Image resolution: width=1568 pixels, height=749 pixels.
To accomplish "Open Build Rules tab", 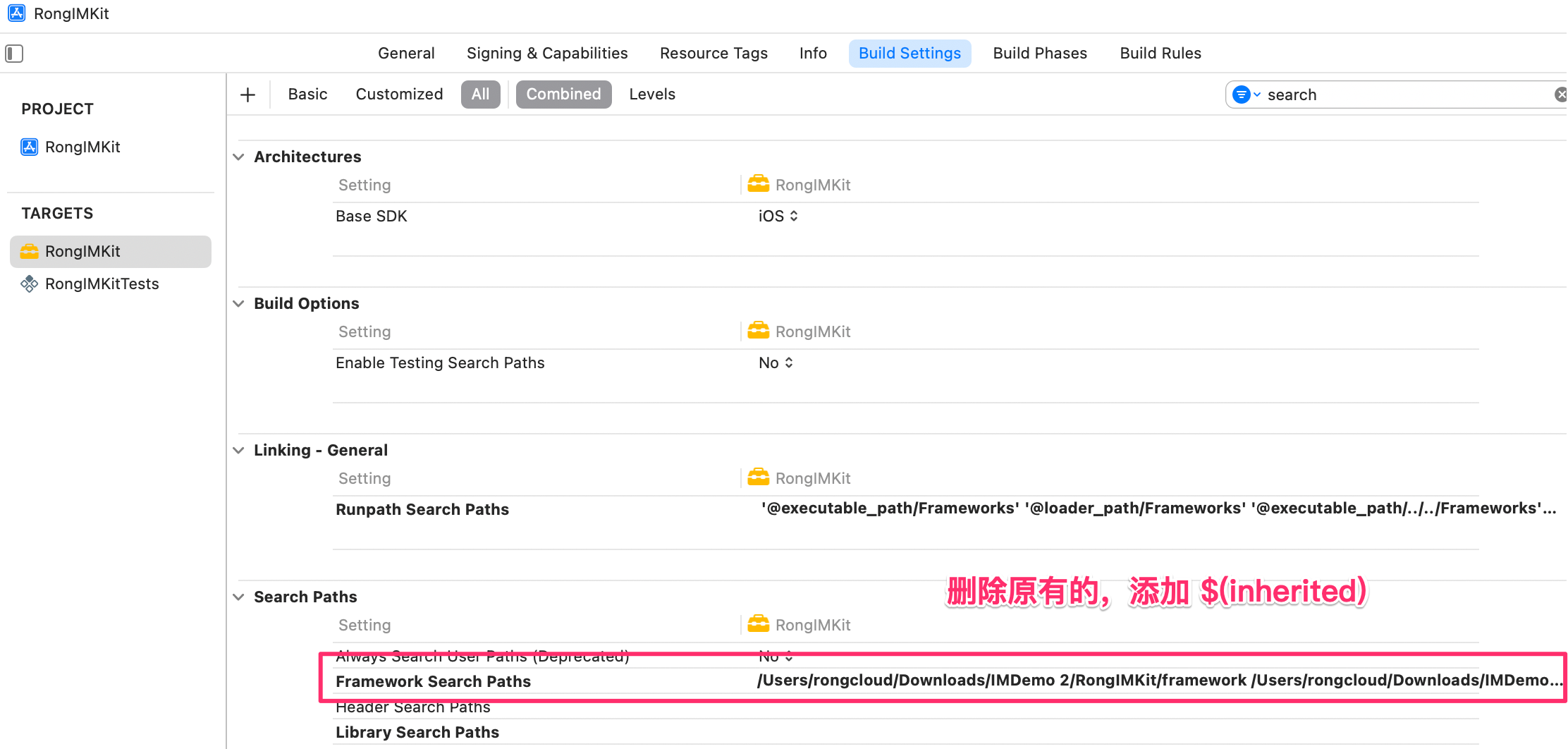I will coord(1160,54).
